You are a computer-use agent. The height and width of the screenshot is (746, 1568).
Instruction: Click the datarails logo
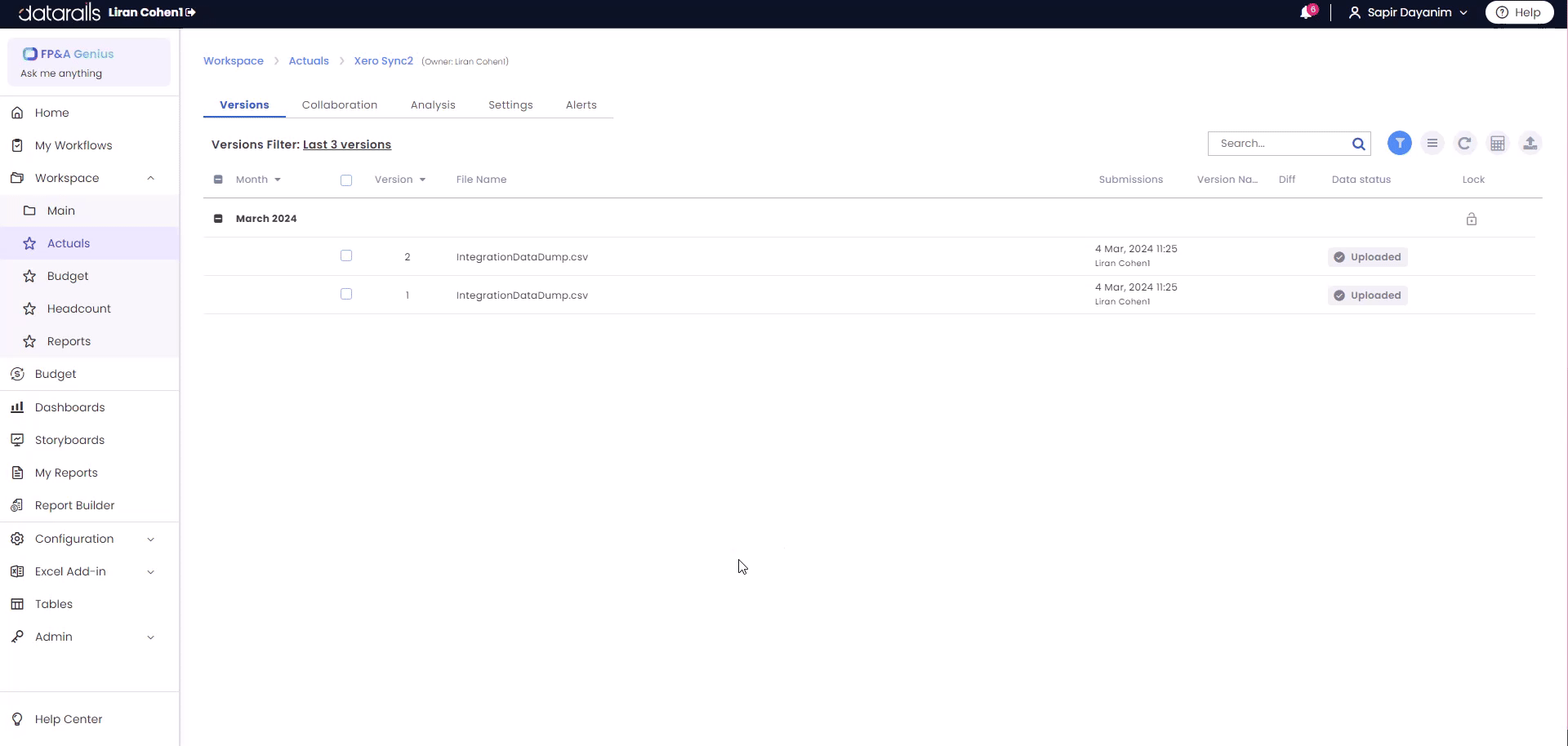tap(59, 12)
